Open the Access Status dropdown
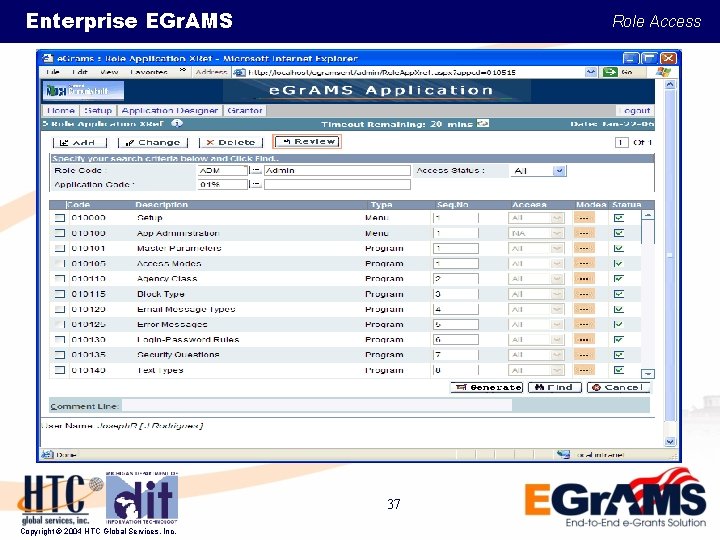 pos(539,171)
